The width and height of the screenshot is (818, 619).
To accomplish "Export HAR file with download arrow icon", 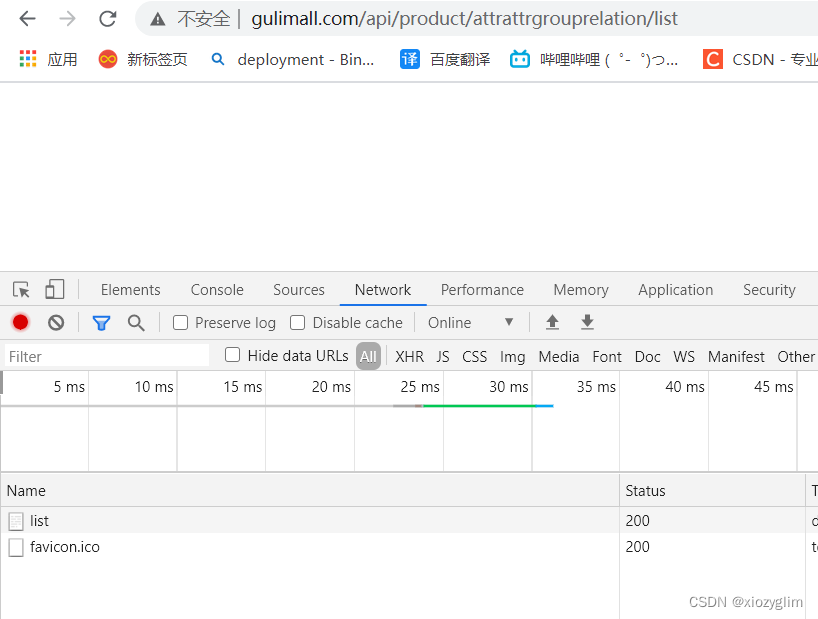I will [587, 322].
